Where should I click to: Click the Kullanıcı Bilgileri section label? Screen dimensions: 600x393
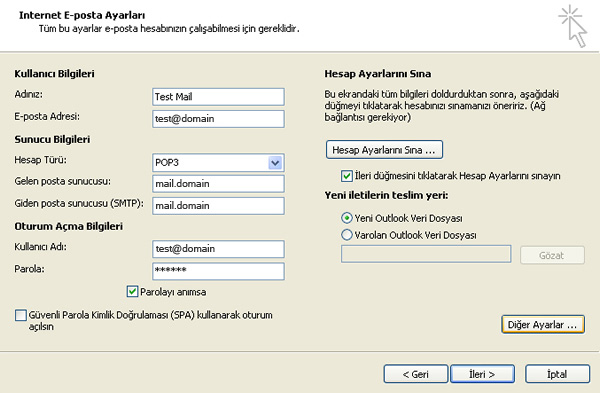coord(54,74)
